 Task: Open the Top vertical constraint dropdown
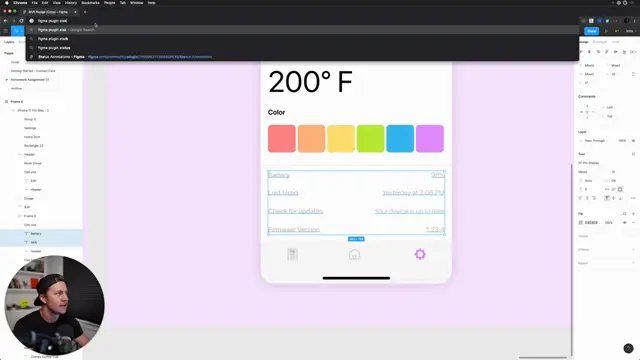610,116
